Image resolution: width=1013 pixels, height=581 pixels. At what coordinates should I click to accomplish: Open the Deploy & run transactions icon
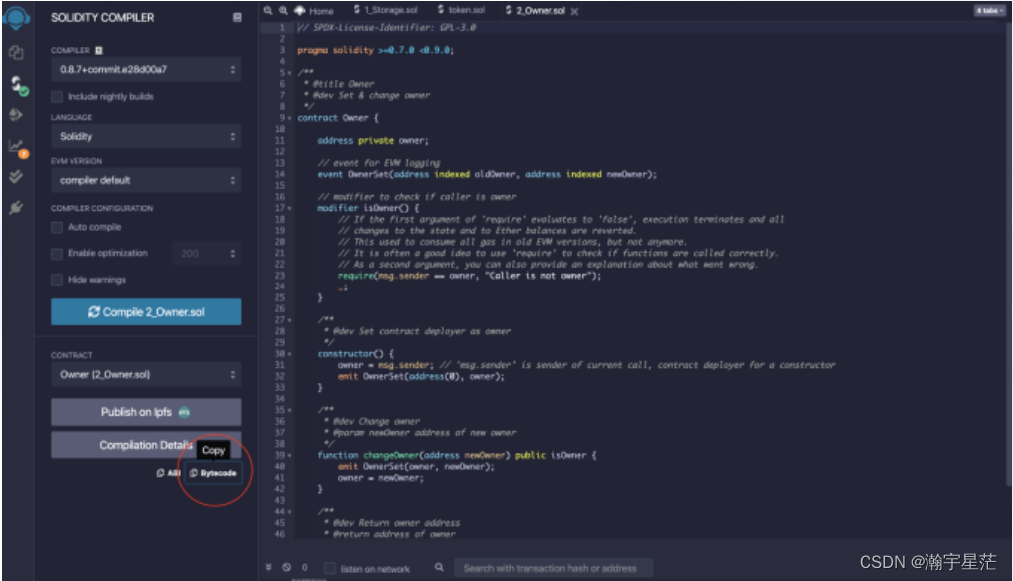16,114
